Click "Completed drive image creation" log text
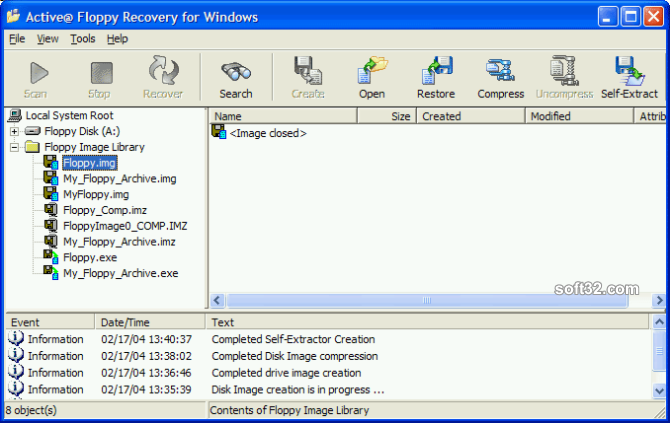 (x=286, y=373)
